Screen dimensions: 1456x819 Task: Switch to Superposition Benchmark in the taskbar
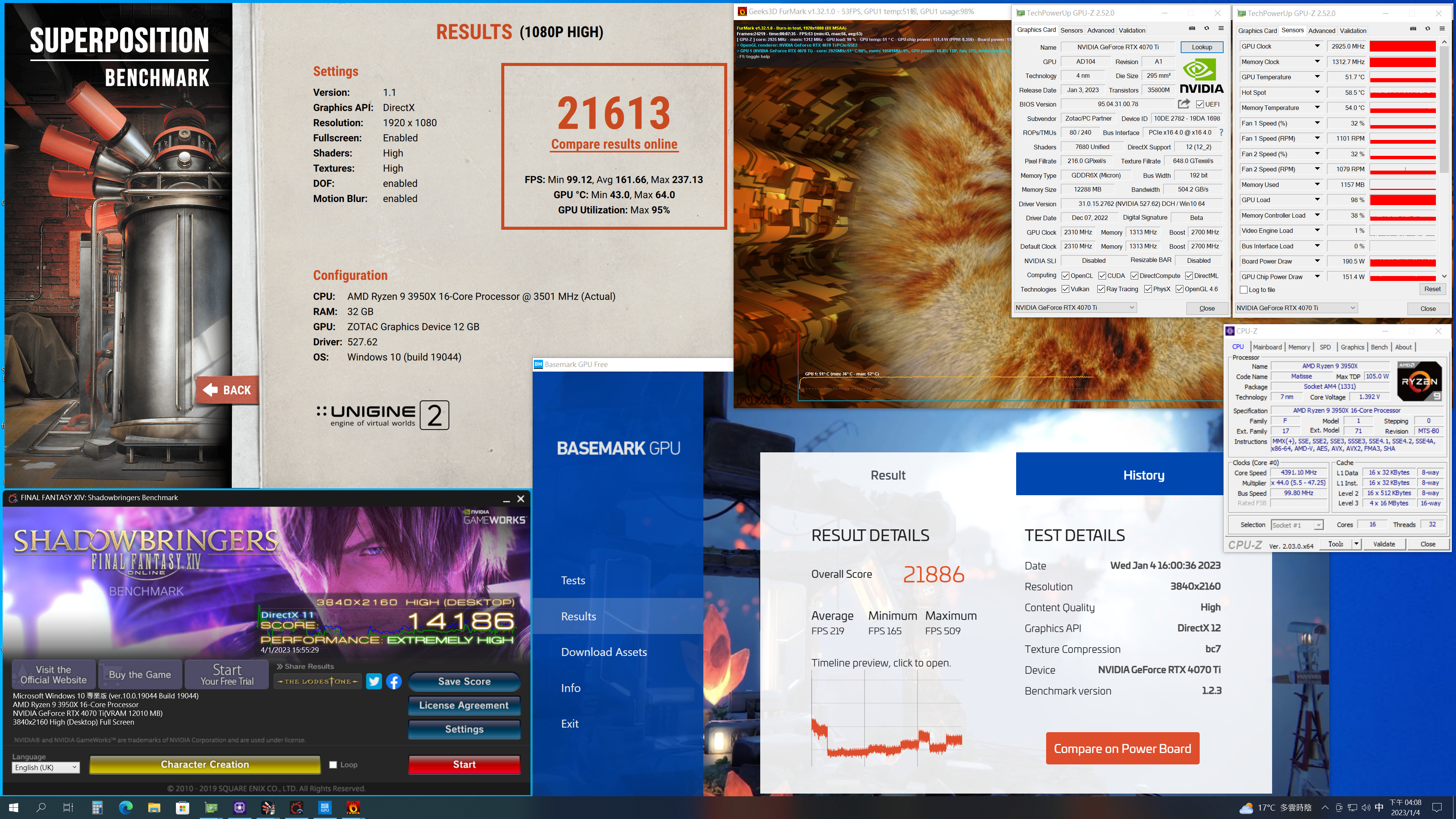tap(268, 808)
